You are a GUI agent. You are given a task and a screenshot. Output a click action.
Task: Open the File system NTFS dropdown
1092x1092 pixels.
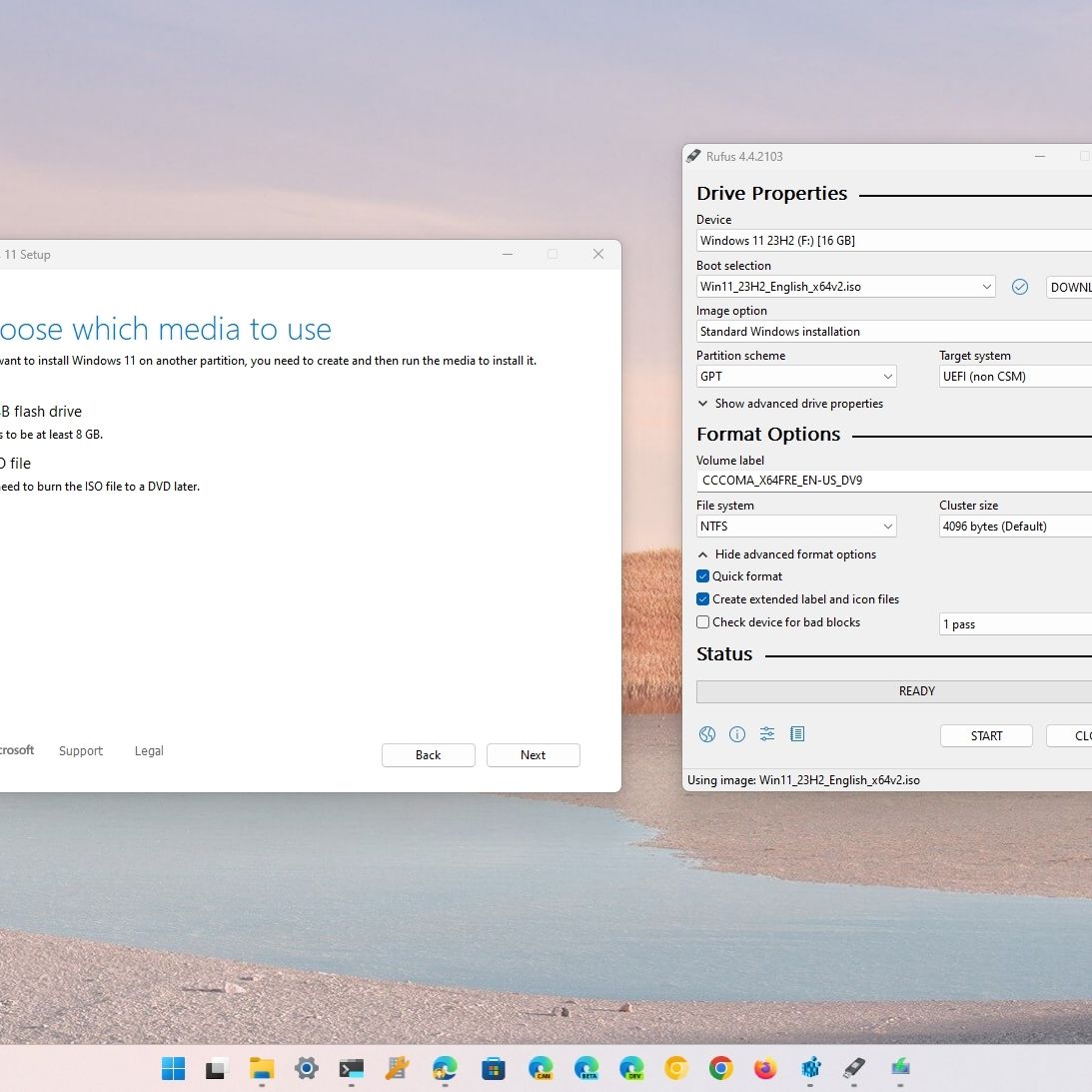796,526
